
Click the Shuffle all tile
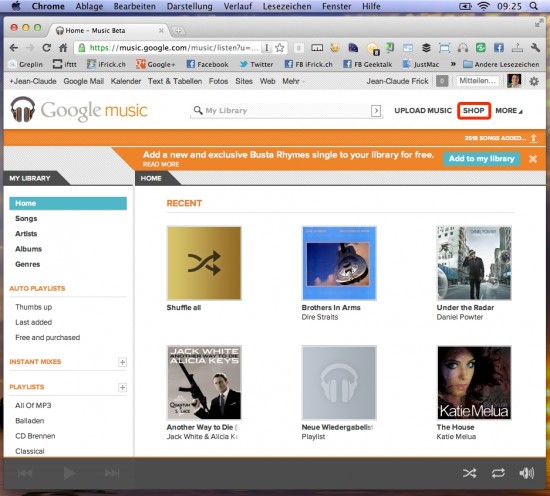click(204, 263)
